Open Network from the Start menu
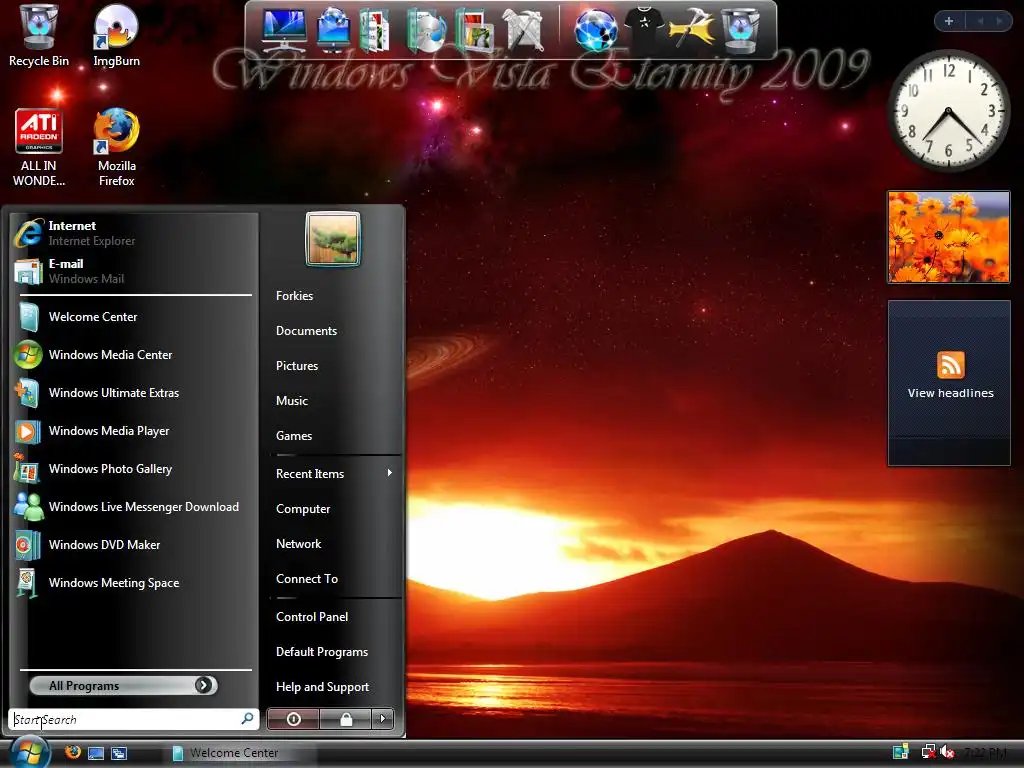The image size is (1024, 768). (x=298, y=543)
